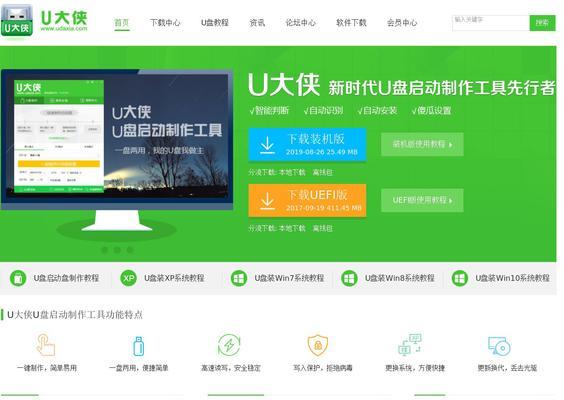Click the Win10 system tutorial Windows icon
This screenshot has height=400, width=564.
tap(459, 278)
